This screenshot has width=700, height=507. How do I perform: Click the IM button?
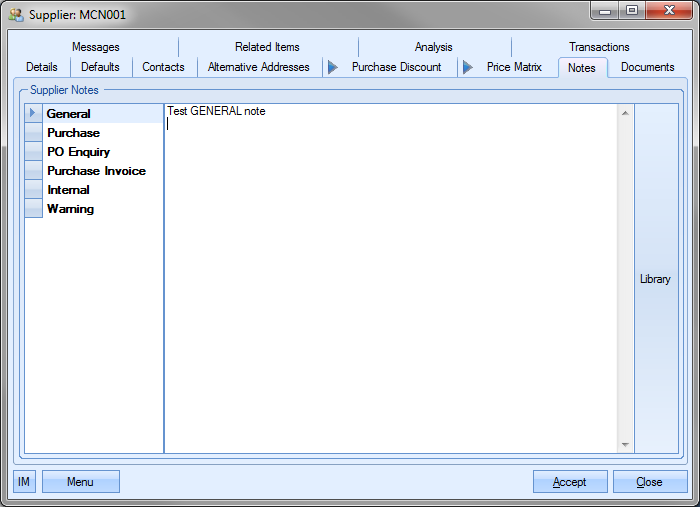coord(24,482)
